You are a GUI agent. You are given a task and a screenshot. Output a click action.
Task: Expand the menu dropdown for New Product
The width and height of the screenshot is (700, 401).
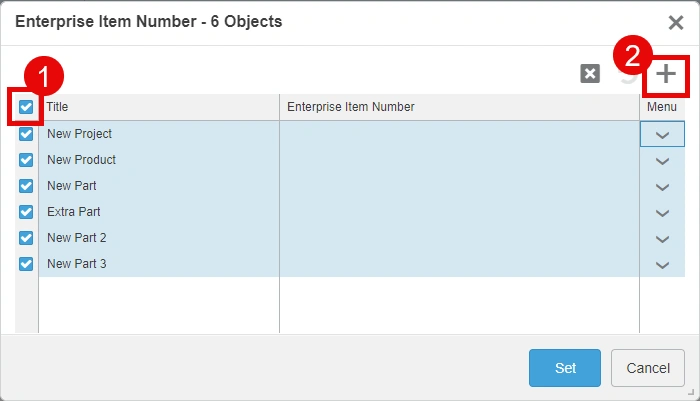pyautogui.click(x=661, y=160)
